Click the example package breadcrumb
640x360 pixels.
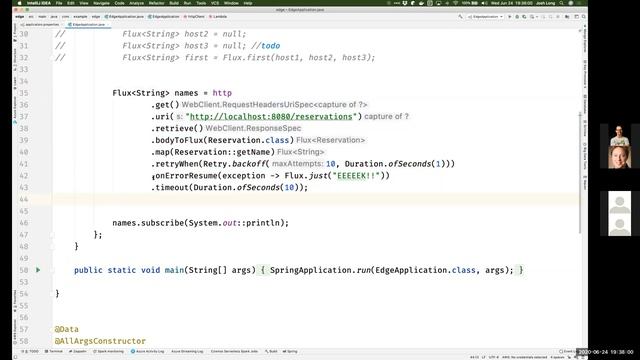coord(80,17)
